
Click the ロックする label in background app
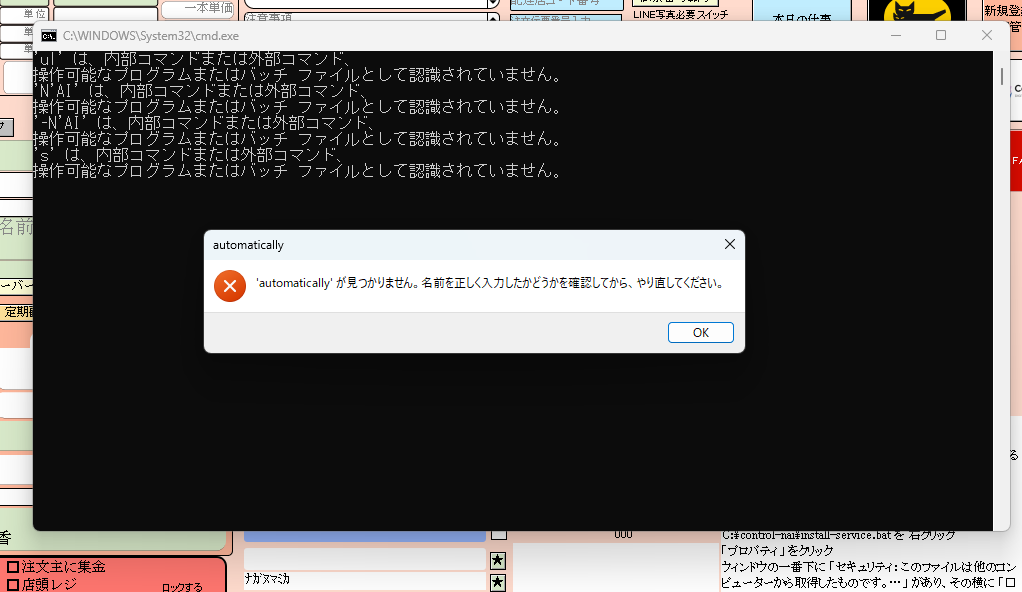[182, 587]
